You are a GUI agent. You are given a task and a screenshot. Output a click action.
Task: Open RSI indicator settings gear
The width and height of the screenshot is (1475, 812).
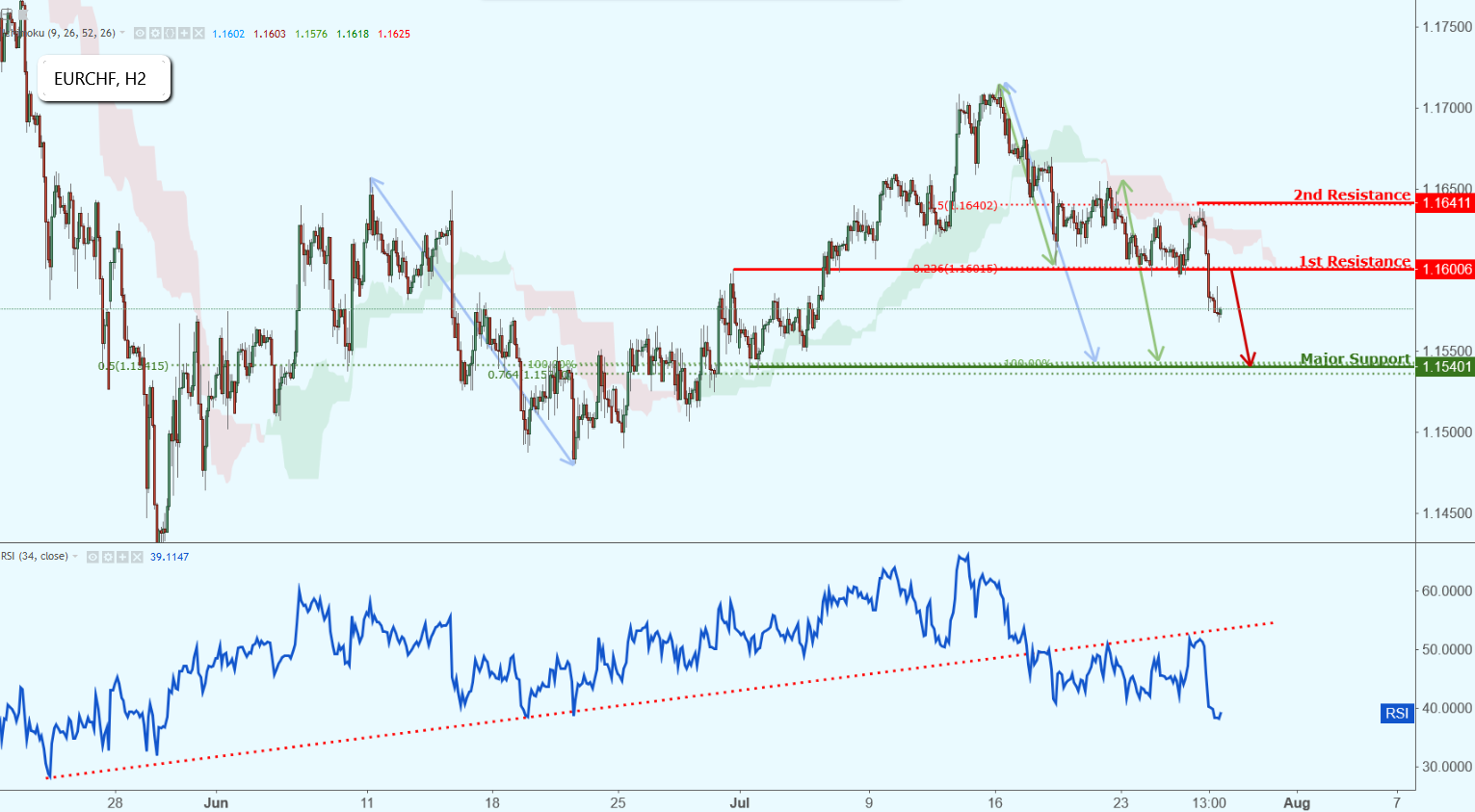click(108, 557)
